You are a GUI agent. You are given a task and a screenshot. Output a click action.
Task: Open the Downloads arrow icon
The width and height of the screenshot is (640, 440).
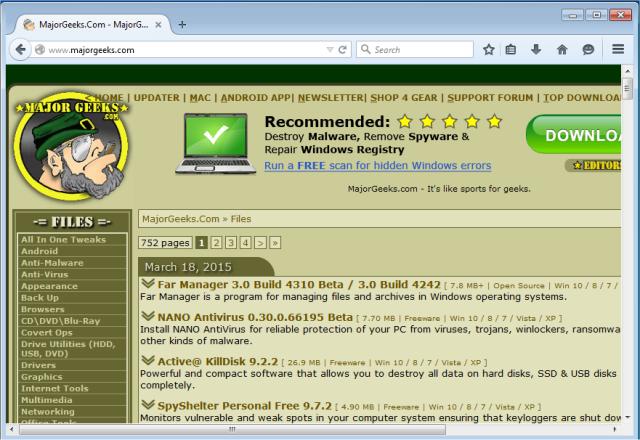pyautogui.click(x=536, y=50)
